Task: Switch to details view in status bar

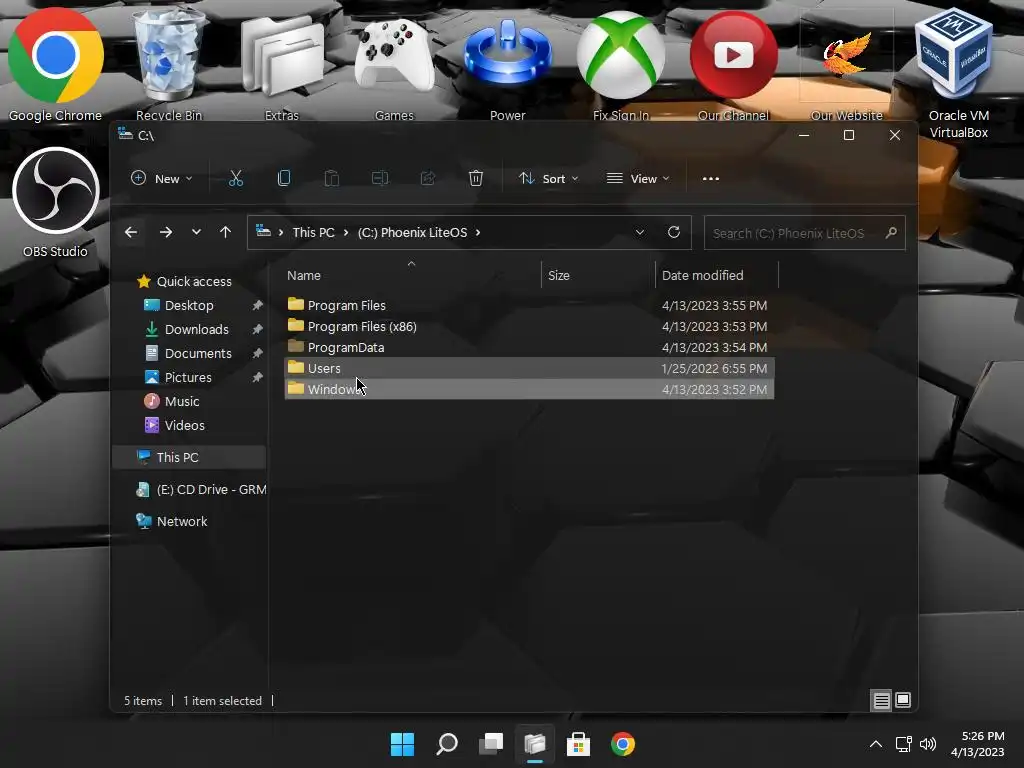Action: click(881, 701)
